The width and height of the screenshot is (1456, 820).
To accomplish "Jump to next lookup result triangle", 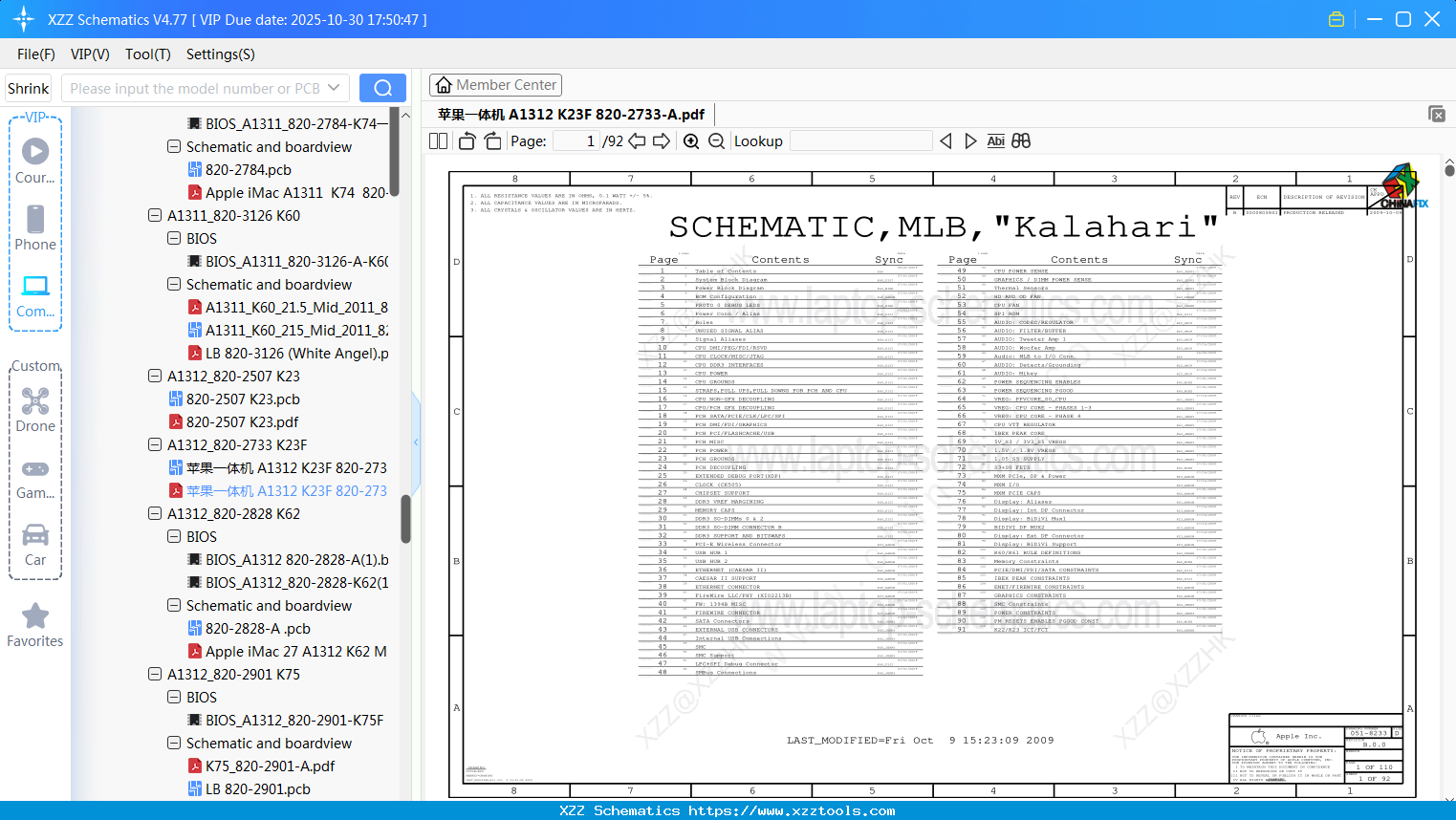I will (970, 141).
